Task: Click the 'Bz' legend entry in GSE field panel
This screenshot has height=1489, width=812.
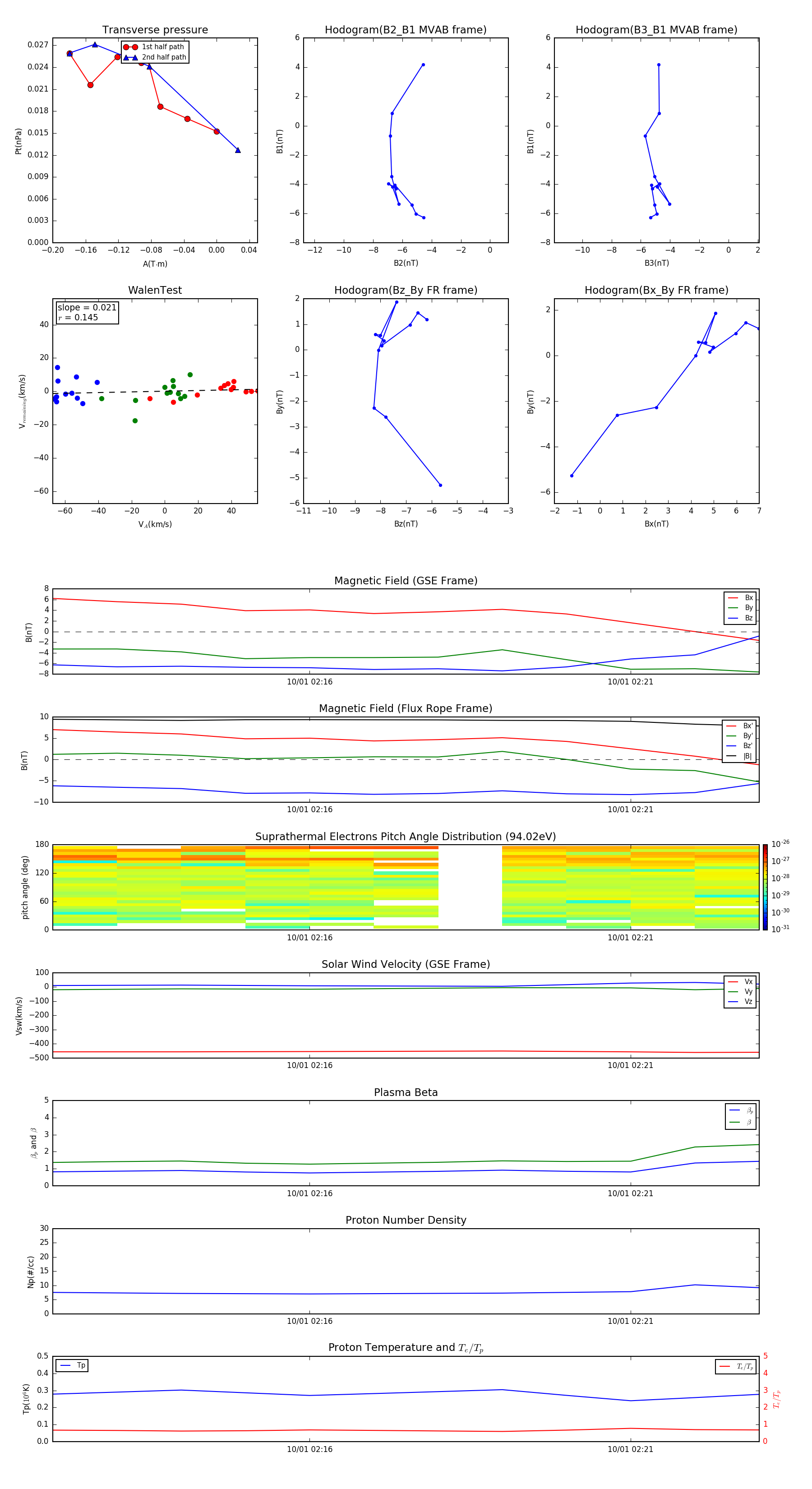Action: (740, 619)
